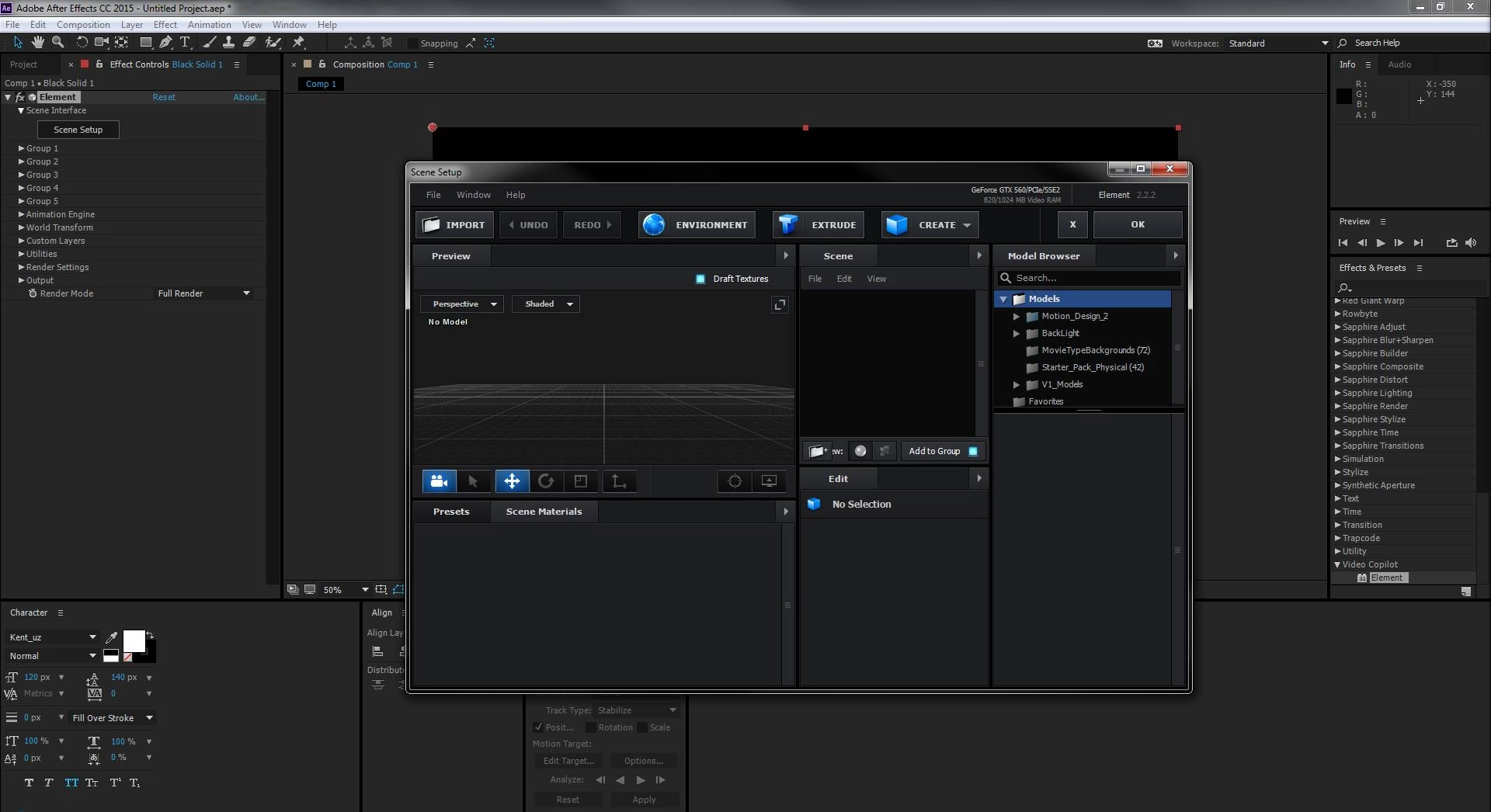Select the Paint Brush tool

[x=209, y=43]
